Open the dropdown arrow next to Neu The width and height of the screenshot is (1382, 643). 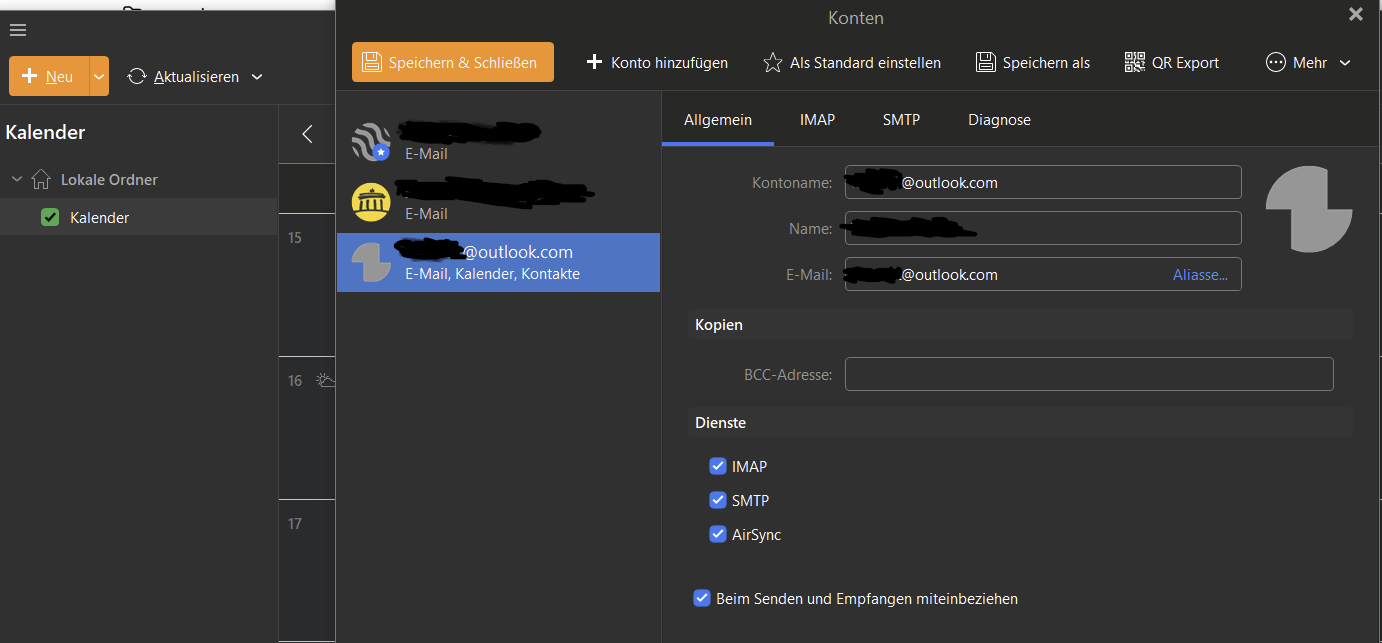click(99, 76)
